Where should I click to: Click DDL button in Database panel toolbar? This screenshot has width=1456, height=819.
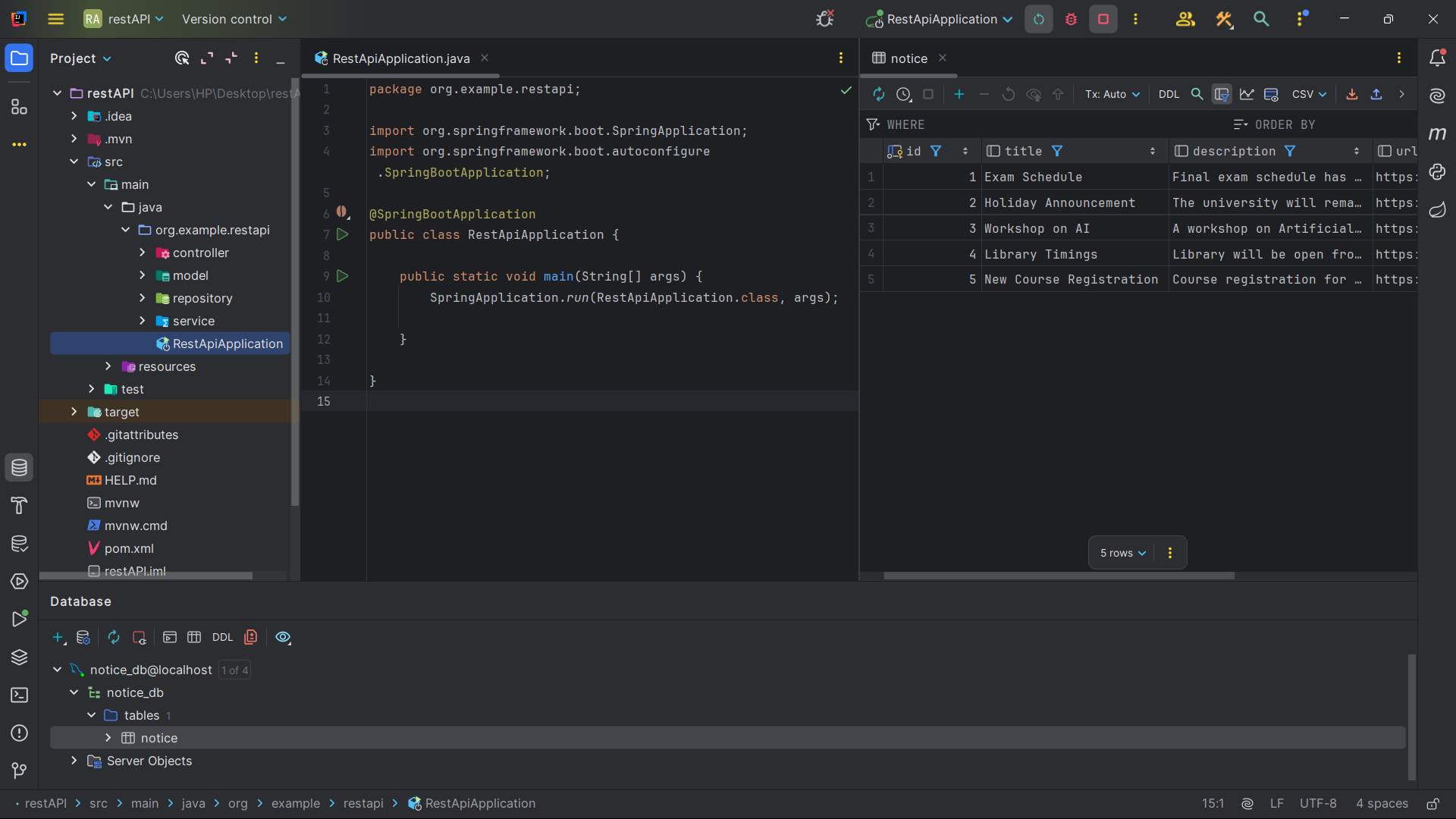click(x=222, y=637)
